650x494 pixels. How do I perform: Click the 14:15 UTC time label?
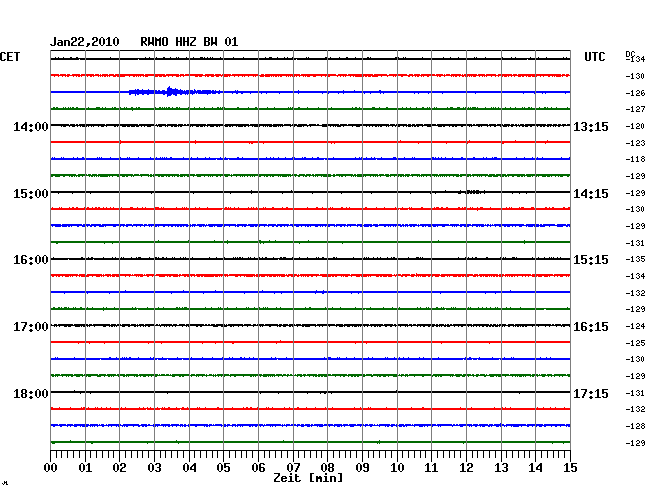pyautogui.click(x=591, y=194)
